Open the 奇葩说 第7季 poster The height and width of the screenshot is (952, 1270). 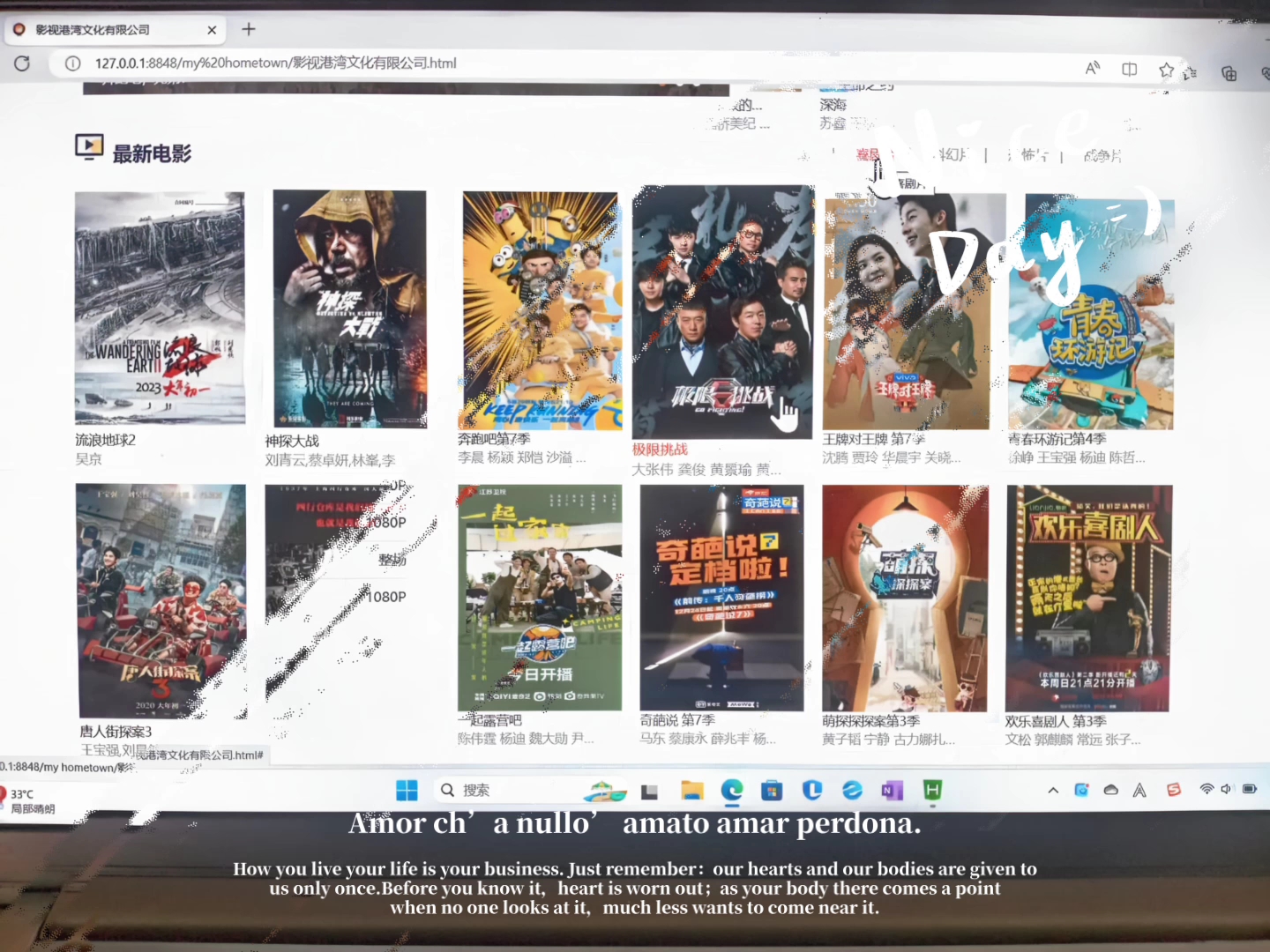[722, 598]
